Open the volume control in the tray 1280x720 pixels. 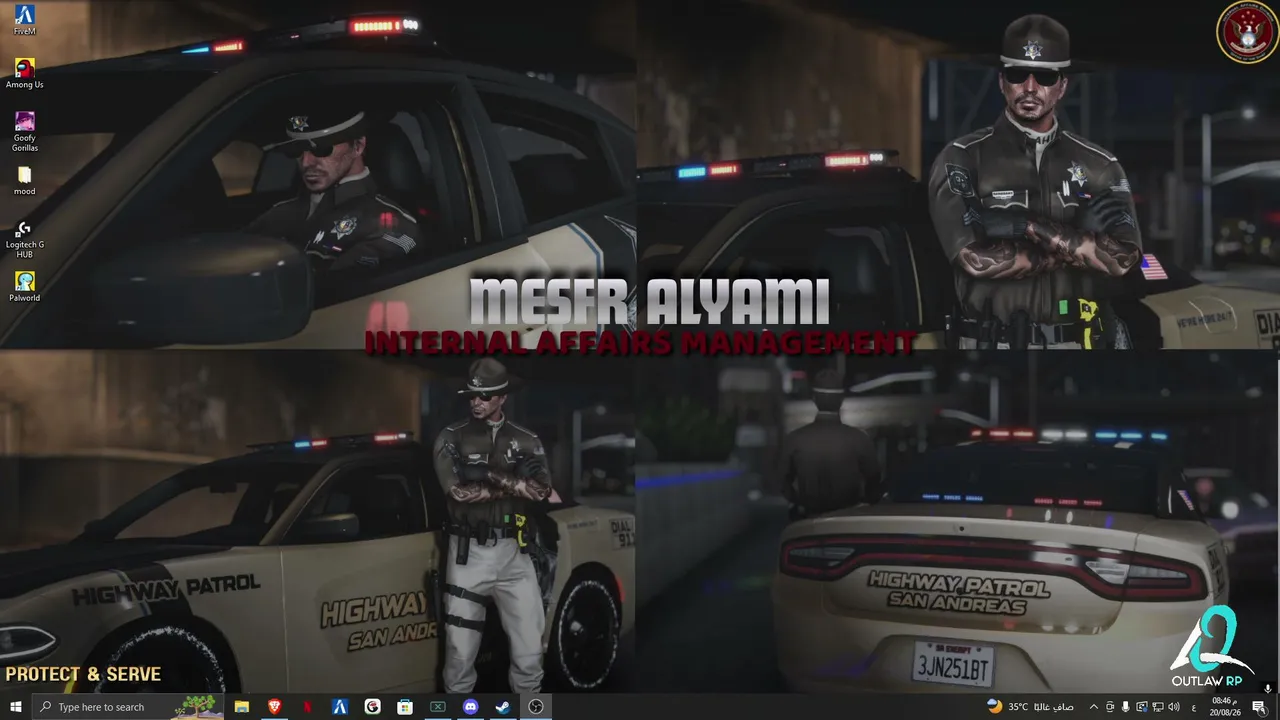(x=1174, y=707)
